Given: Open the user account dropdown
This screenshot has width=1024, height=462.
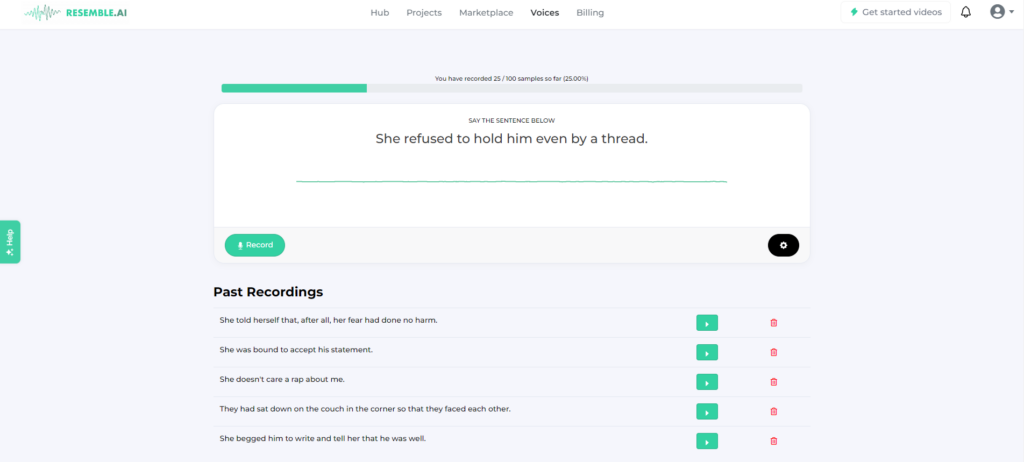Looking at the screenshot, I should point(1000,13).
